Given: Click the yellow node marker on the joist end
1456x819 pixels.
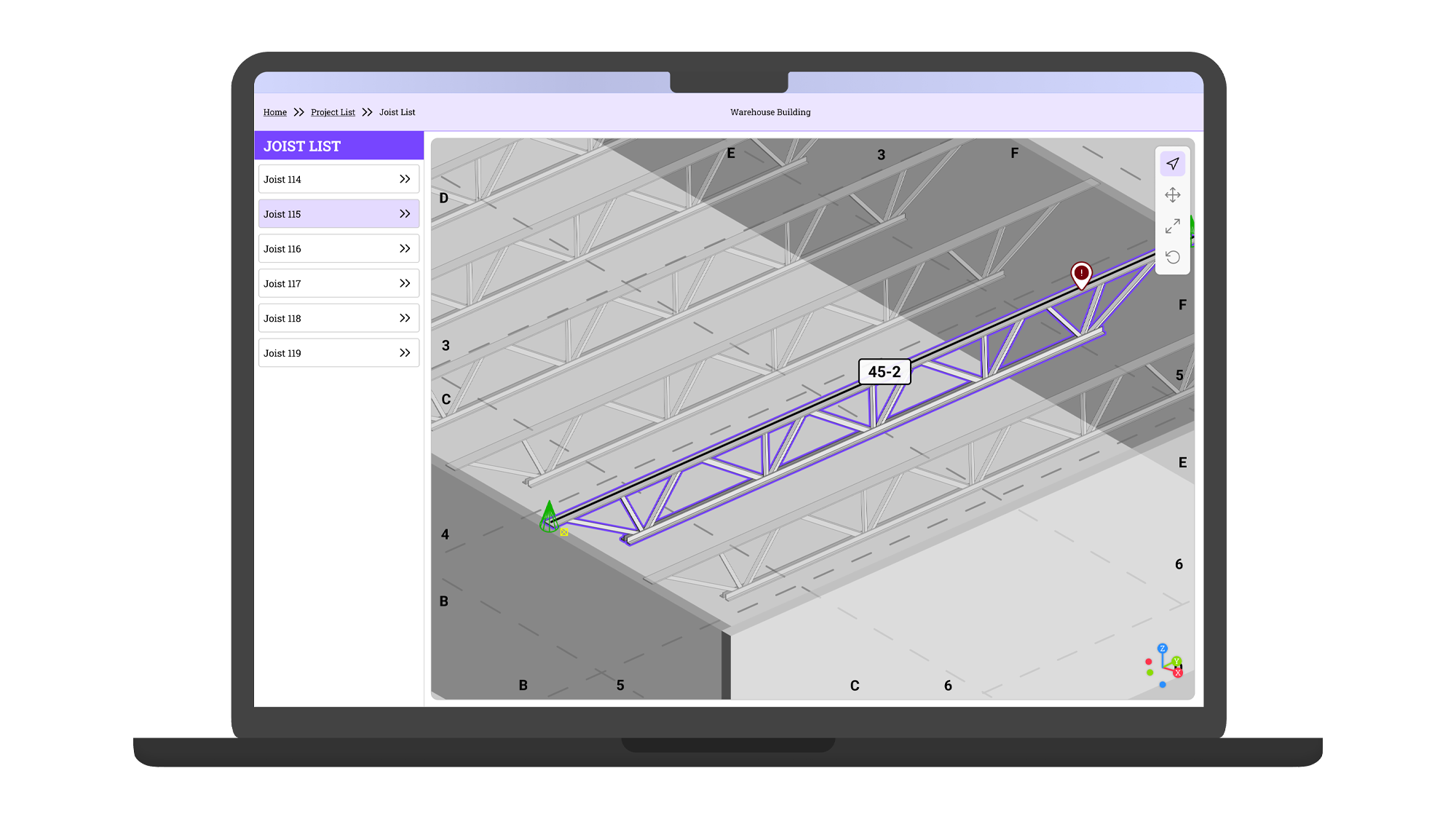Looking at the screenshot, I should [x=564, y=533].
